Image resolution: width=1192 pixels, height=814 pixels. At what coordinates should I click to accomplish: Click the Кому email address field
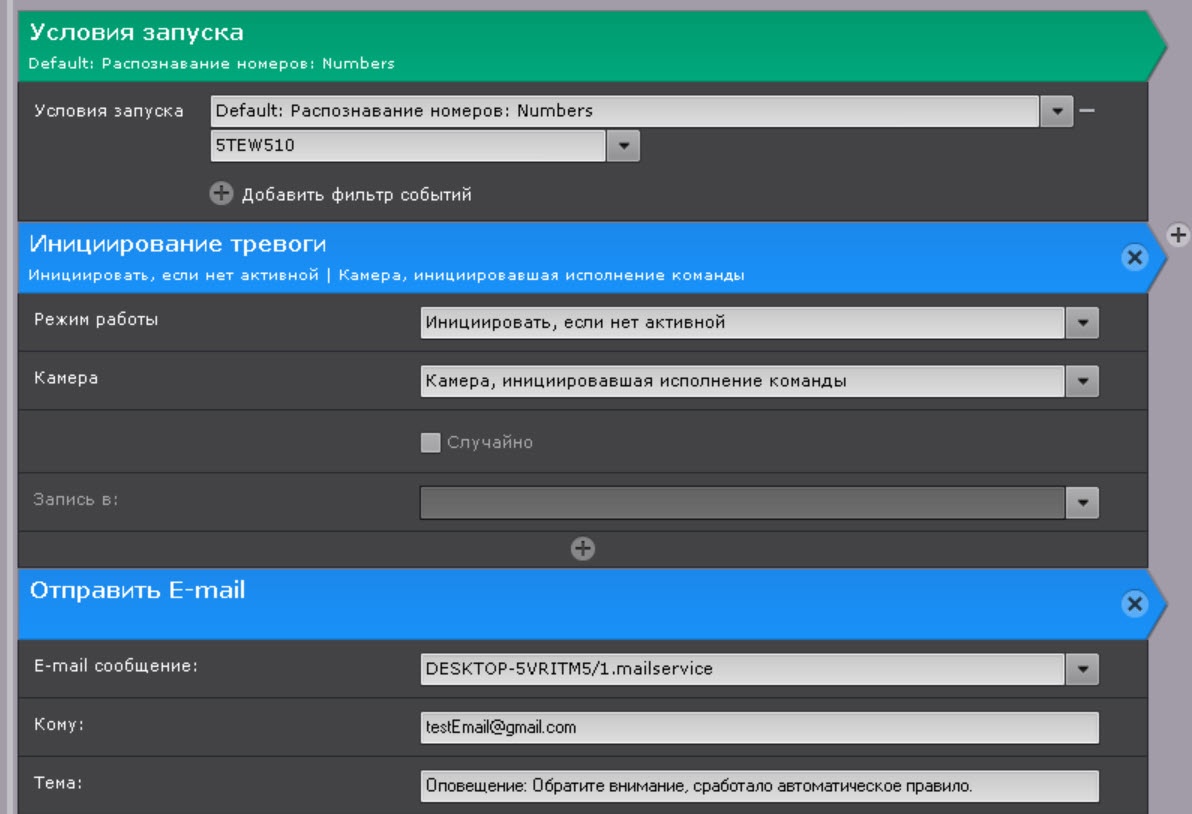[759, 728]
